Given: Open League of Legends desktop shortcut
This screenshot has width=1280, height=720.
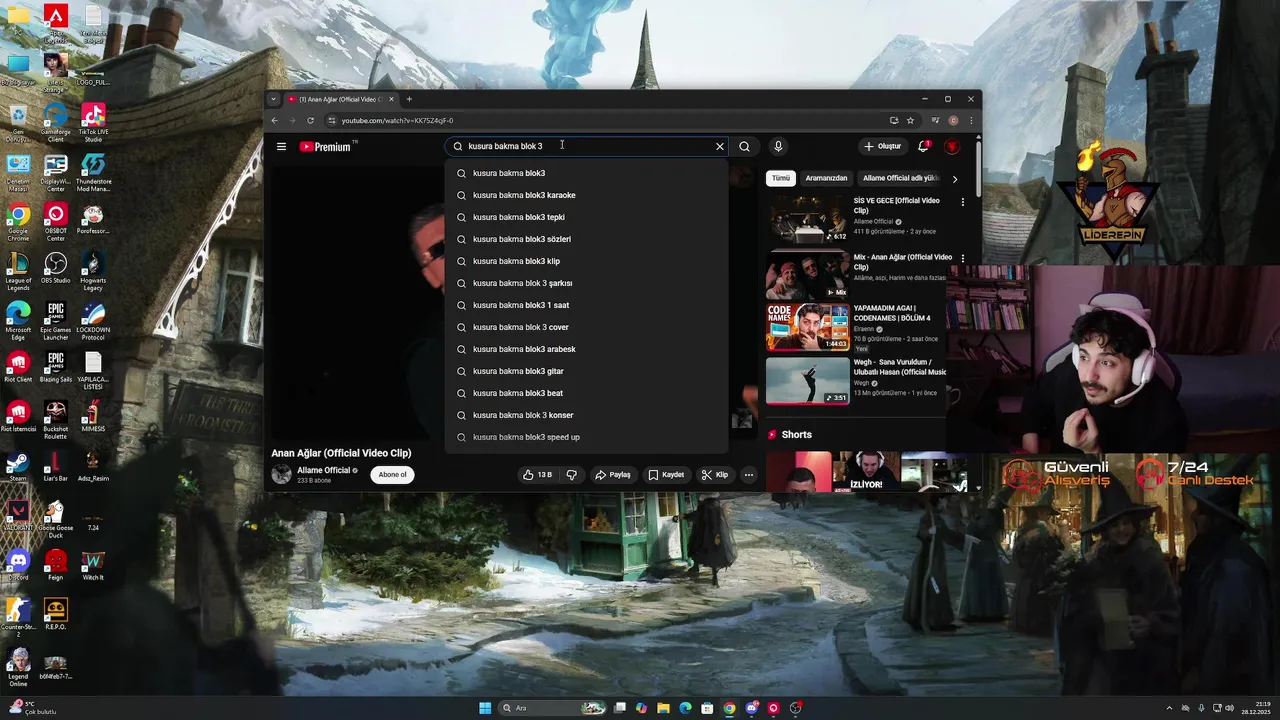Looking at the screenshot, I should point(17,270).
